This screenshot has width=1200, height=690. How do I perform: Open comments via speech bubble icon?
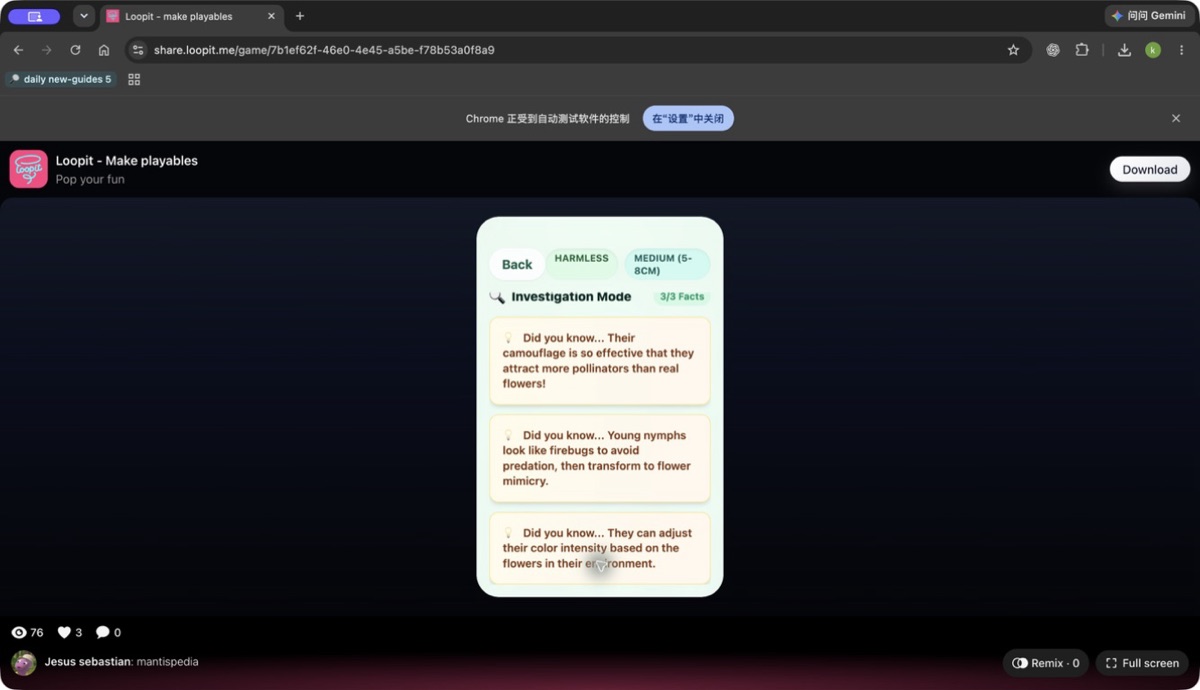[x=102, y=632]
